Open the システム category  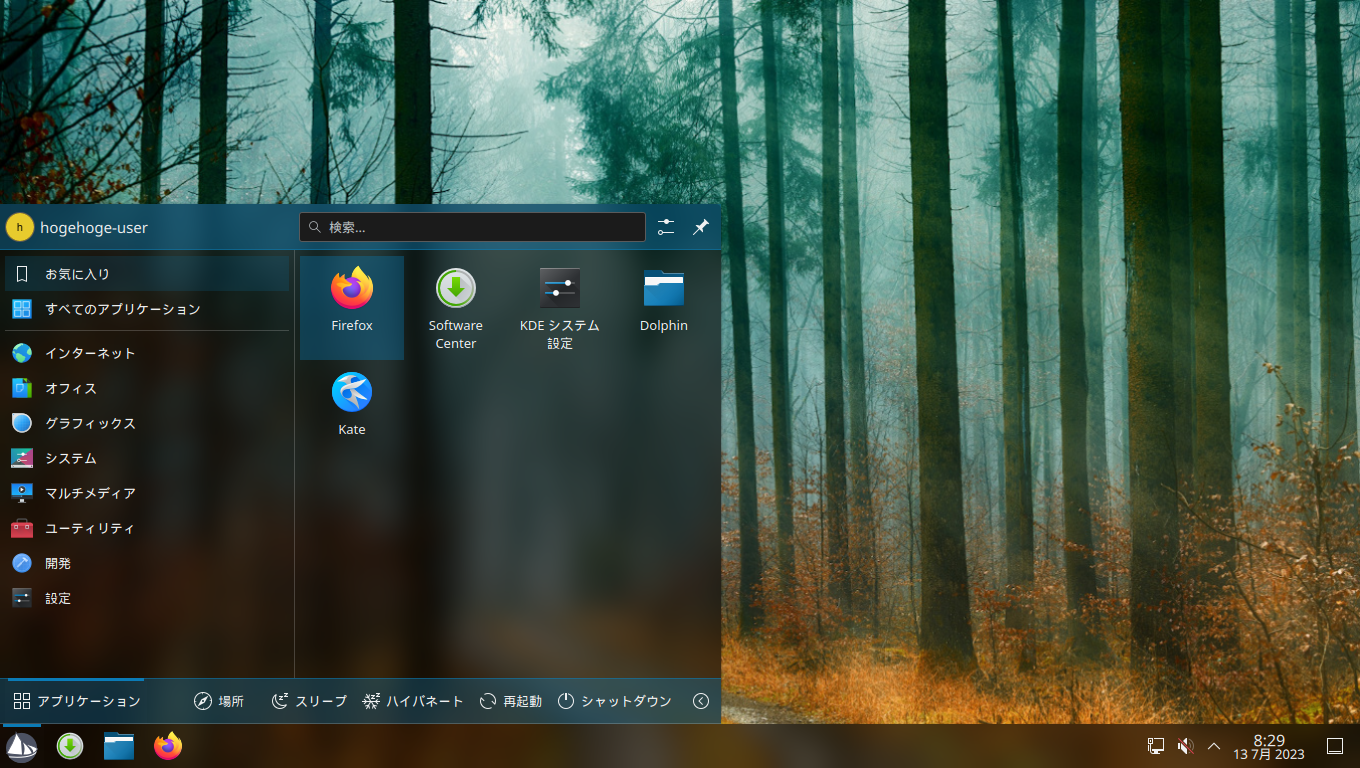pyautogui.click(x=147, y=458)
